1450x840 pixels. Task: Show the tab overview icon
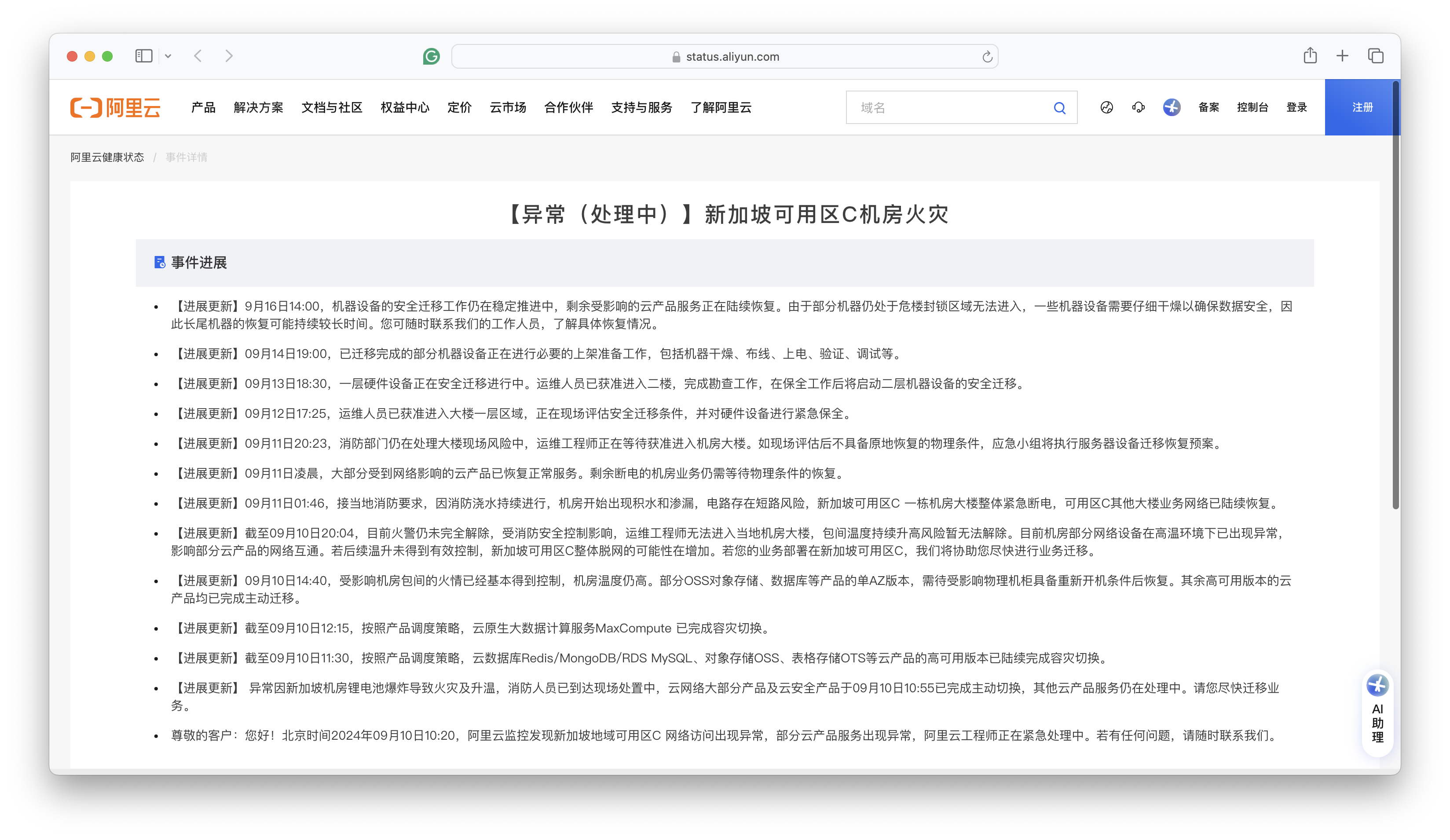[x=1375, y=56]
